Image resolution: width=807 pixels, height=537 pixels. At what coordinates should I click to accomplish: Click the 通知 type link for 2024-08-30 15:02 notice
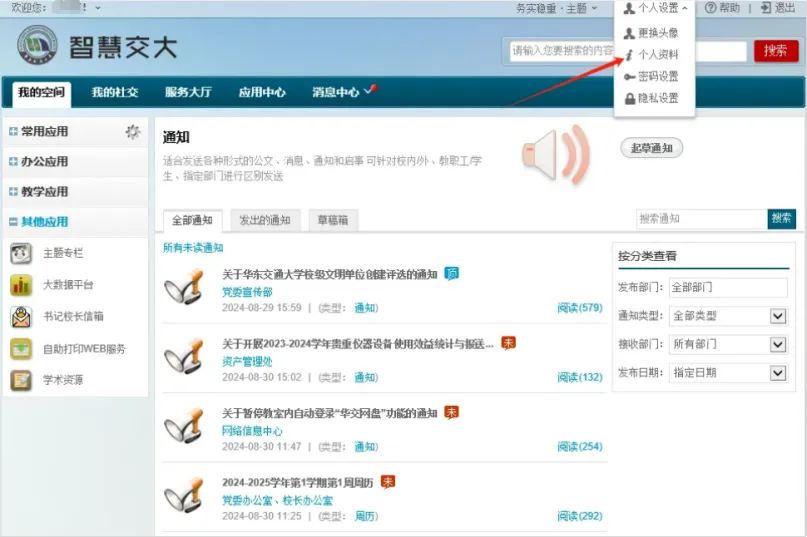(365, 377)
